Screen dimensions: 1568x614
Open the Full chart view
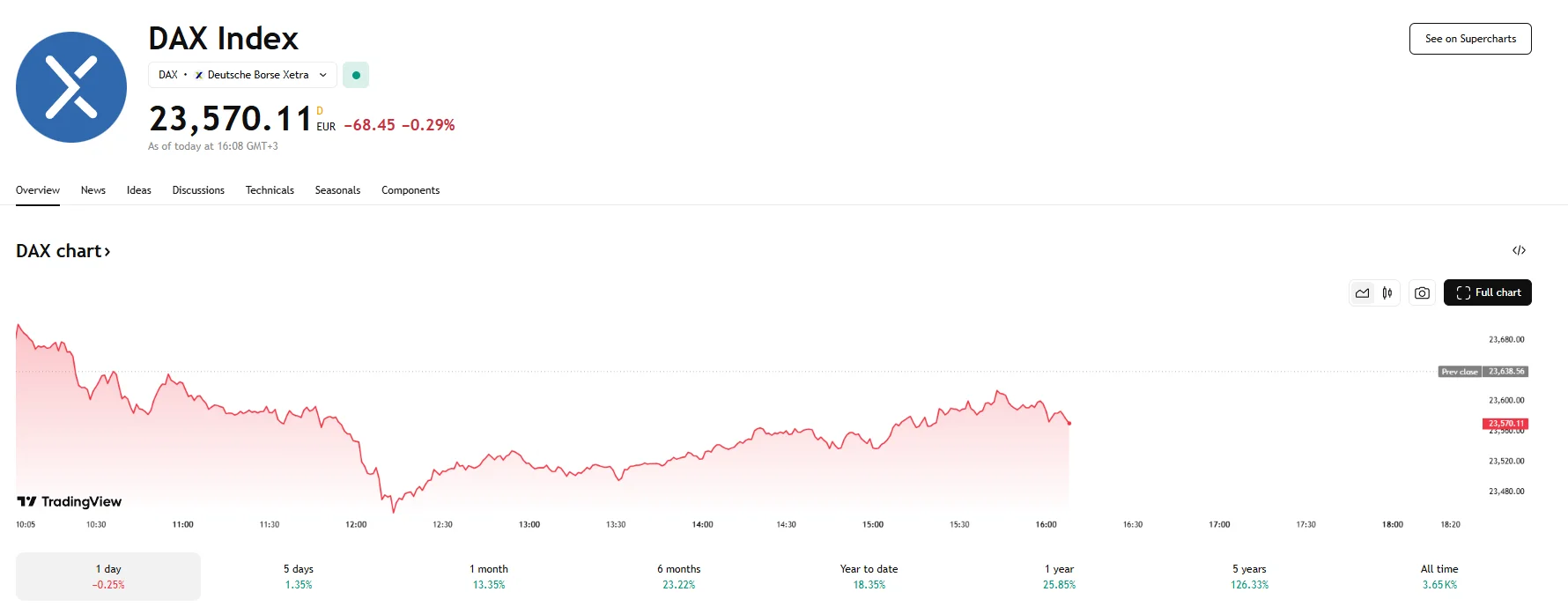[1487, 292]
